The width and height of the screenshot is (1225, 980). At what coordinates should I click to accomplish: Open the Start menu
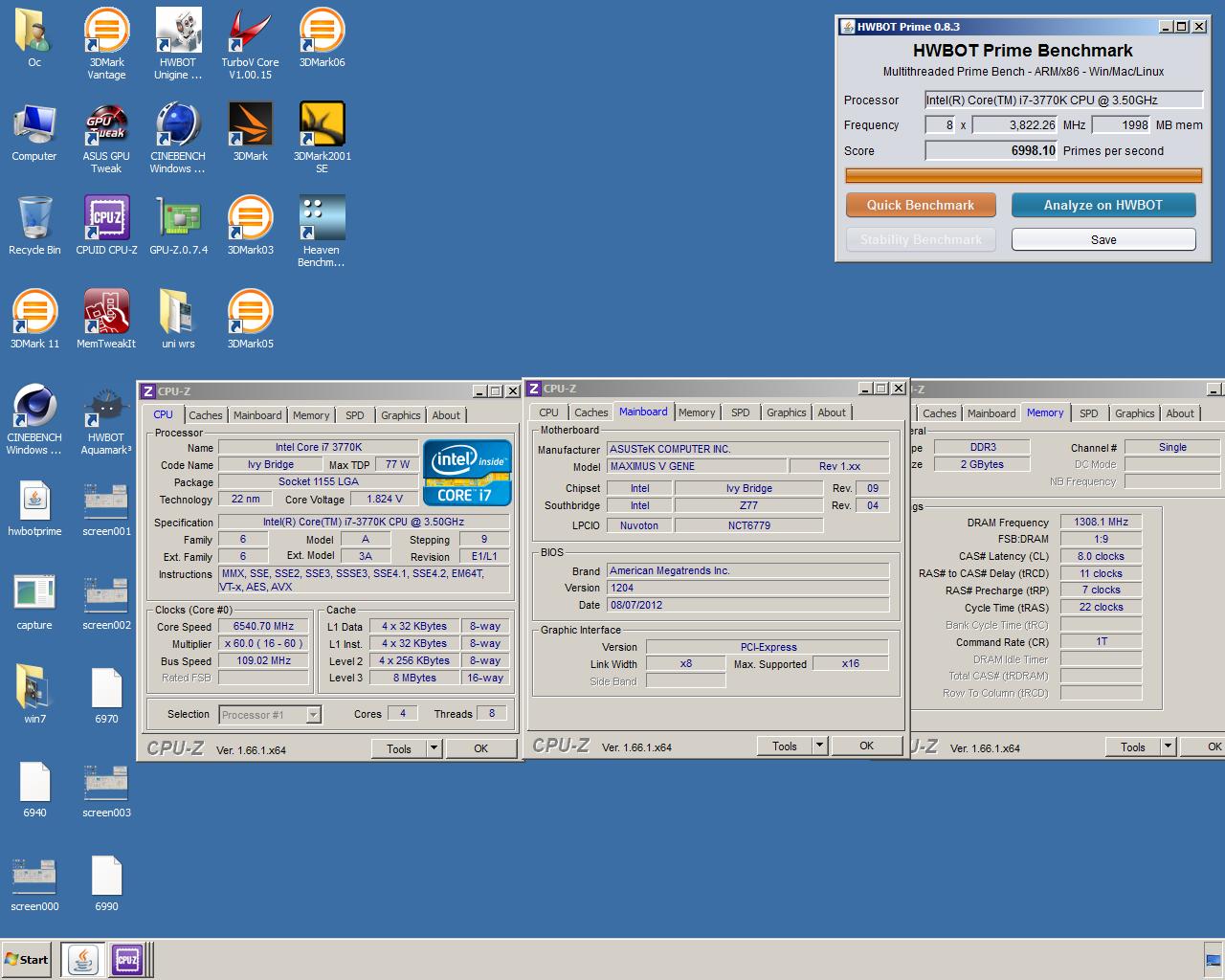click(27, 959)
